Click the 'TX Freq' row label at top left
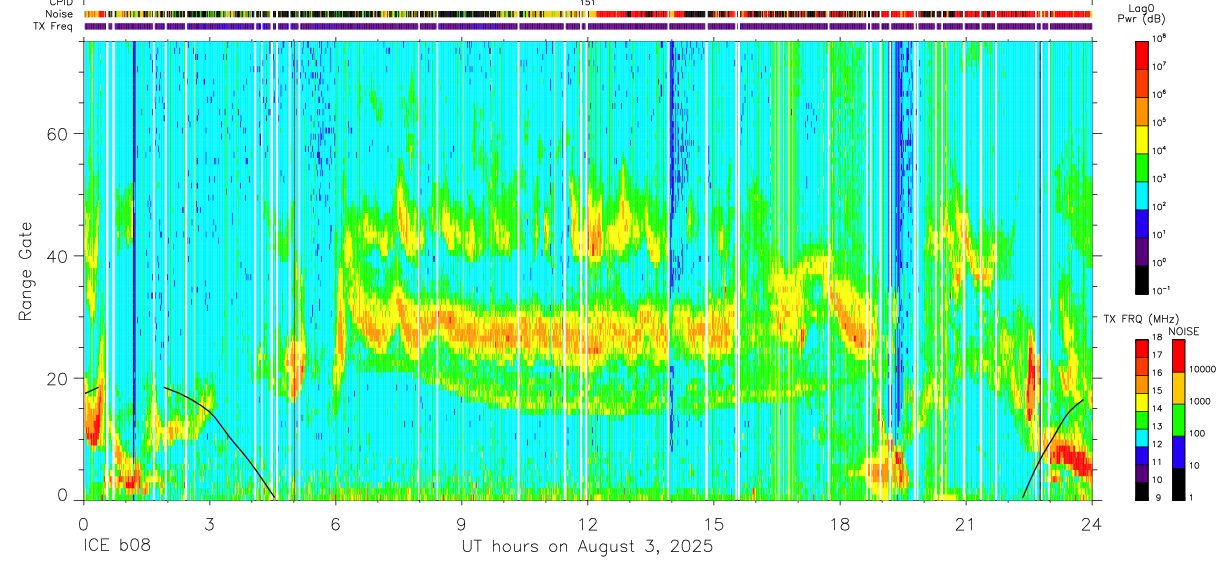This screenshot has width=1228, height=567. 54,26
